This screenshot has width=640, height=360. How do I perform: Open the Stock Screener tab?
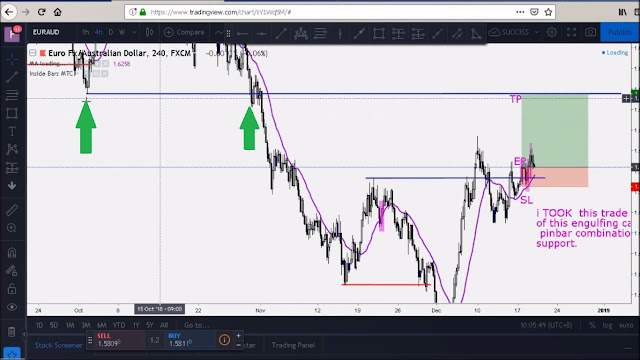(58, 345)
